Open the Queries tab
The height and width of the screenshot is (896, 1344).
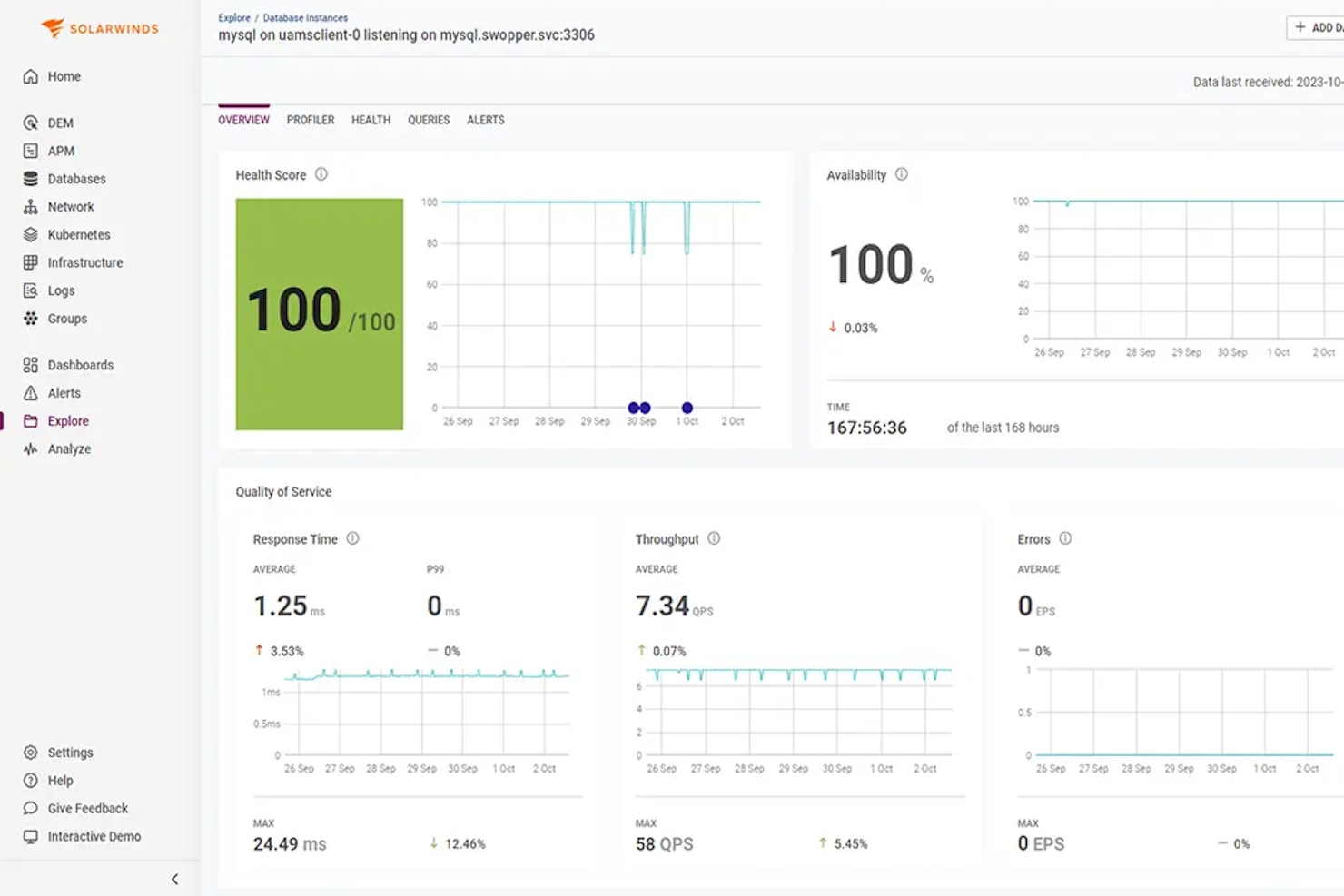(x=428, y=119)
